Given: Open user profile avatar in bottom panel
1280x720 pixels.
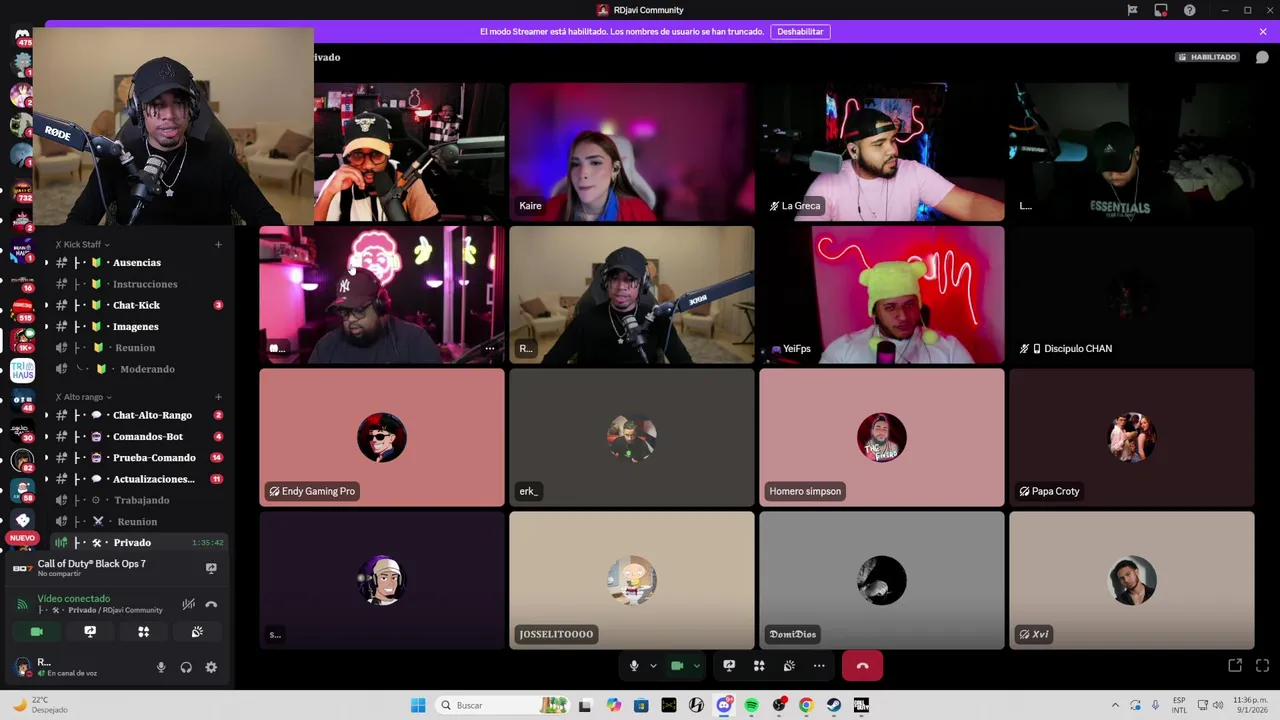Looking at the screenshot, I should click(23, 667).
